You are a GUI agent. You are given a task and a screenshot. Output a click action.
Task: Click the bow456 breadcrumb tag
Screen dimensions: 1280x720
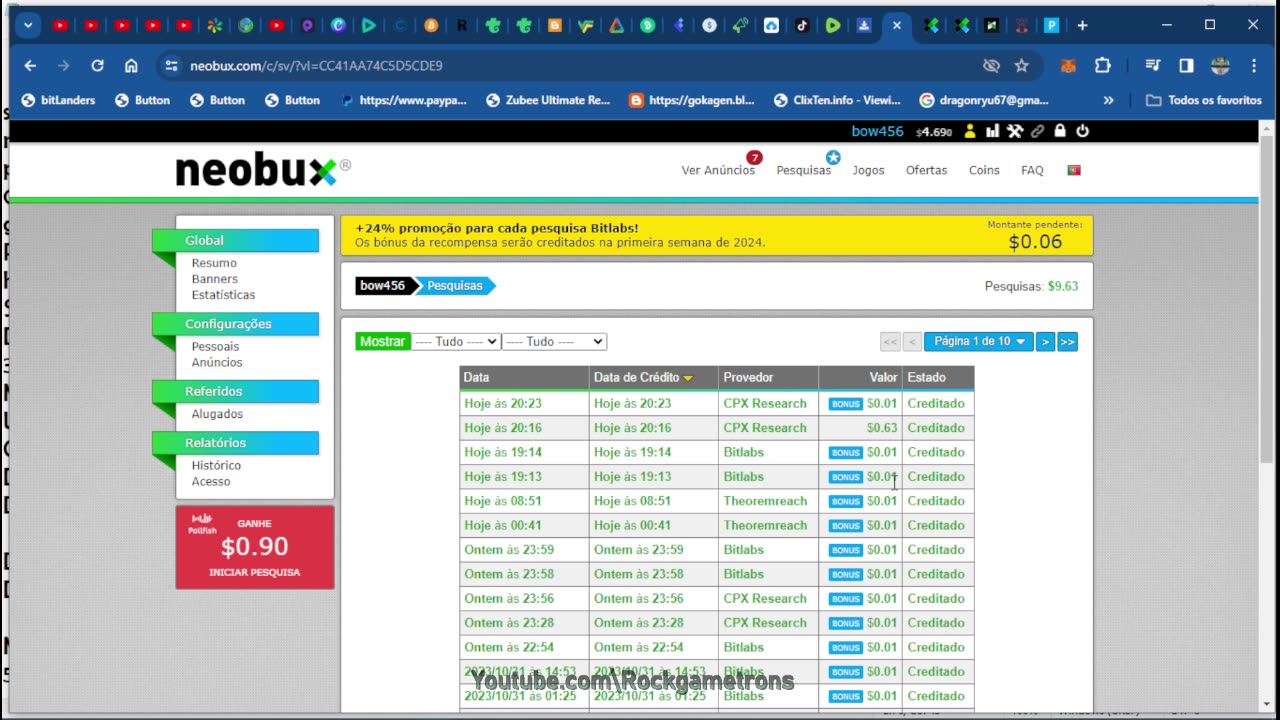pyautogui.click(x=383, y=286)
